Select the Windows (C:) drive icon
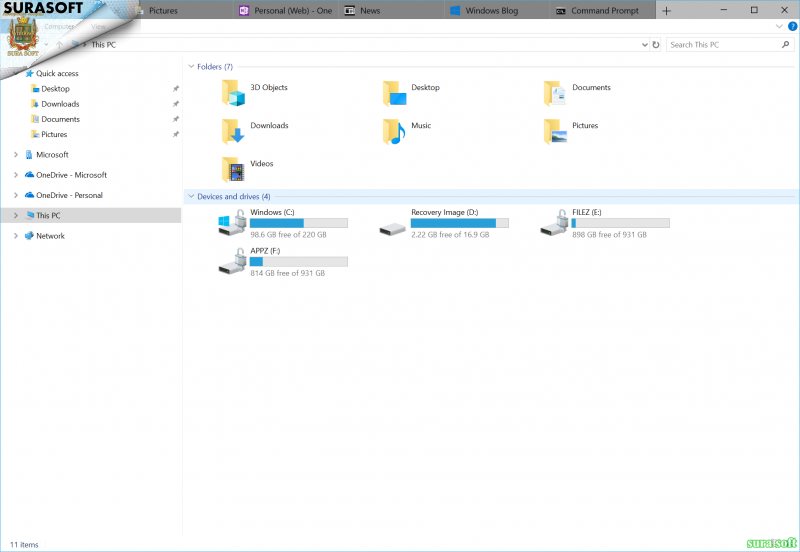The image size is (800, 552). tap(232, 223)
